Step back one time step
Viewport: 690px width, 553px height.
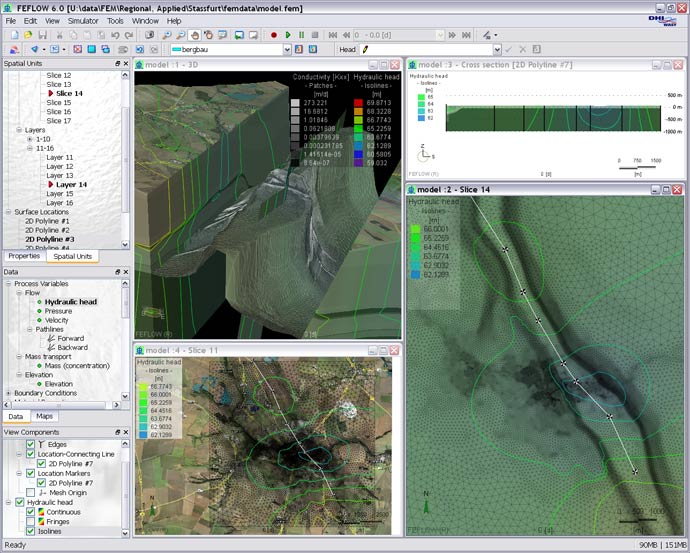tap(346, 35)
